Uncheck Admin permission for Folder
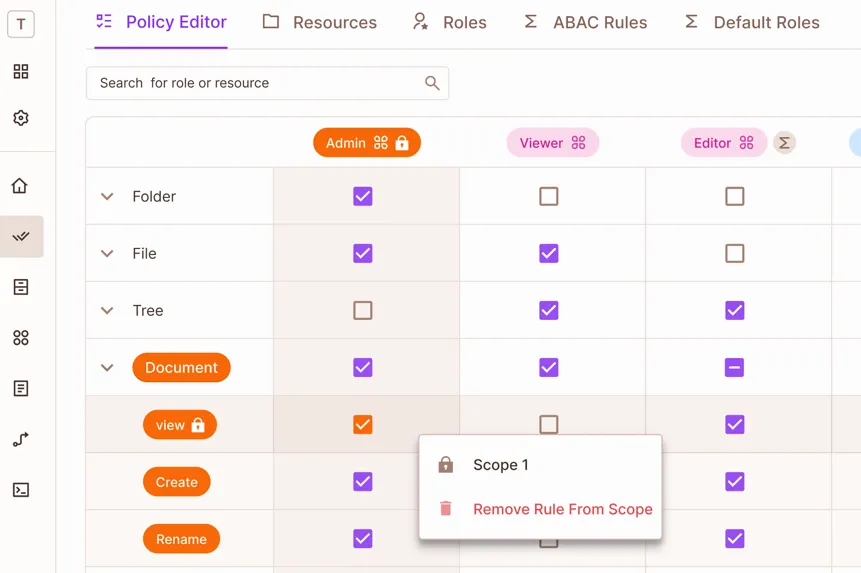Viewport: 861px width, 573px height. [363, 197]
